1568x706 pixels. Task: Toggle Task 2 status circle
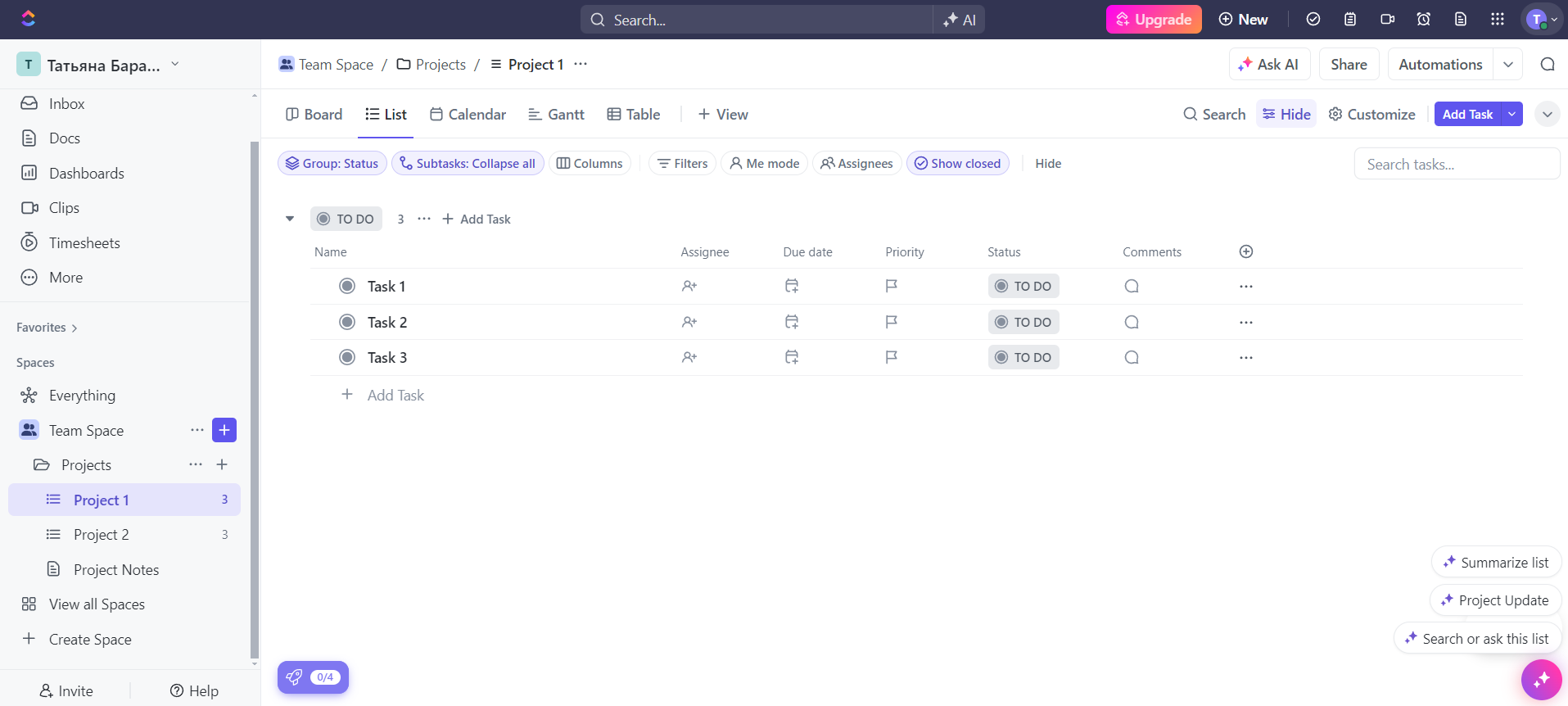click(347, 322)
